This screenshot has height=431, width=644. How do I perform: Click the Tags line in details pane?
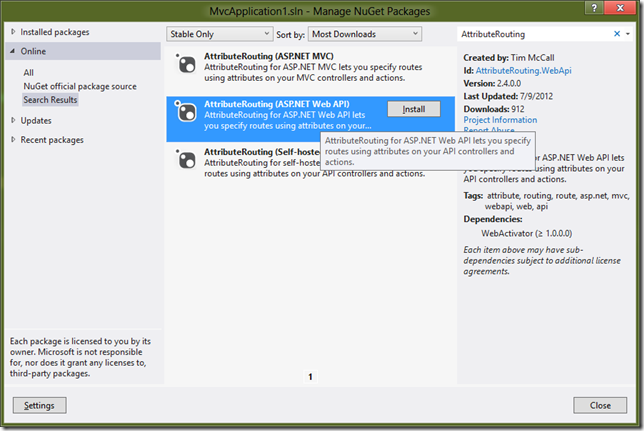coord(546,201)
